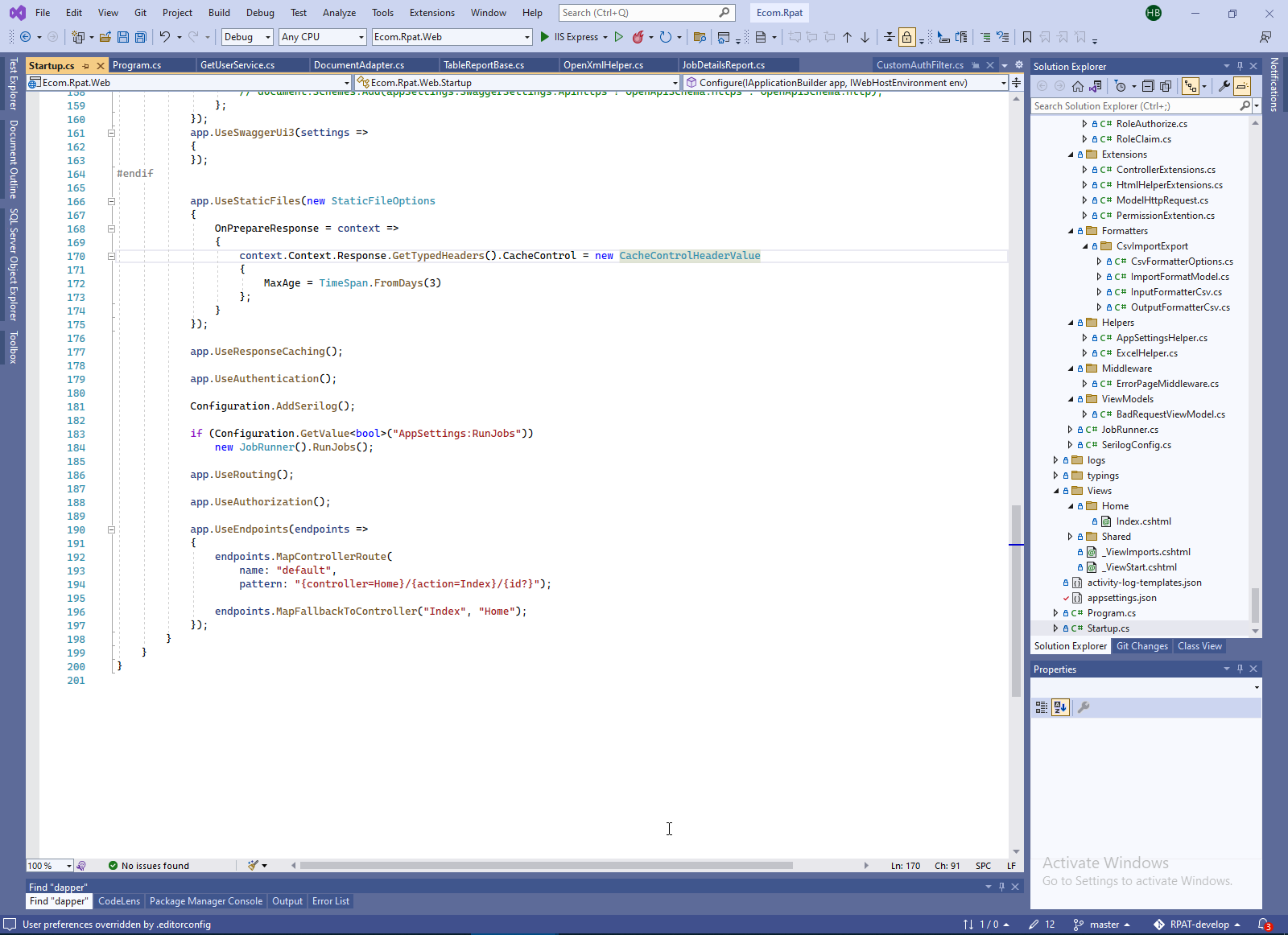Click the Hot Reload flame icon
The height and width of the screenshot is (935, 1288).
pos(638,37)
